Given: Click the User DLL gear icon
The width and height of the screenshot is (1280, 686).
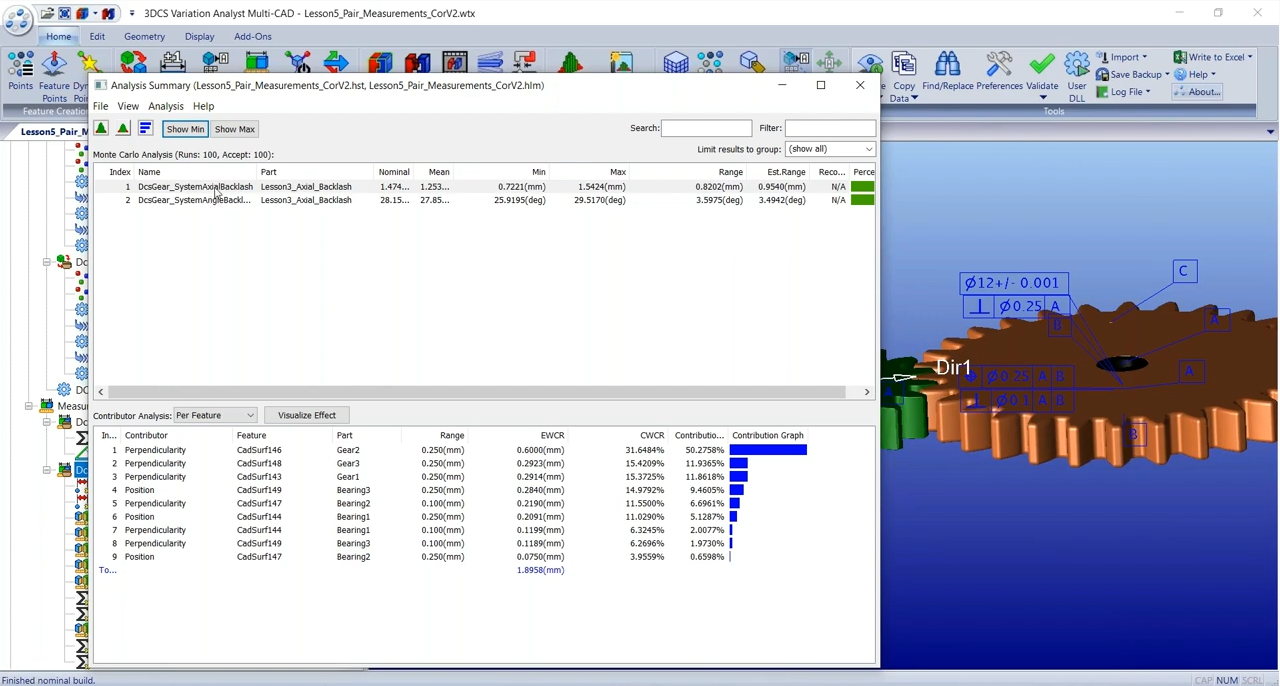Looking at the screenshot, I should point(1077,65).
